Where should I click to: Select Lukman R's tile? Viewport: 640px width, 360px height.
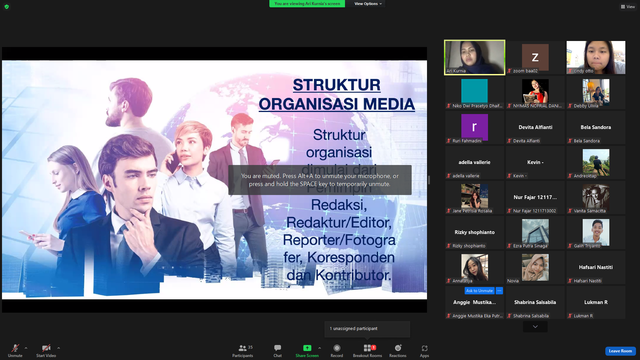point(596,303)
